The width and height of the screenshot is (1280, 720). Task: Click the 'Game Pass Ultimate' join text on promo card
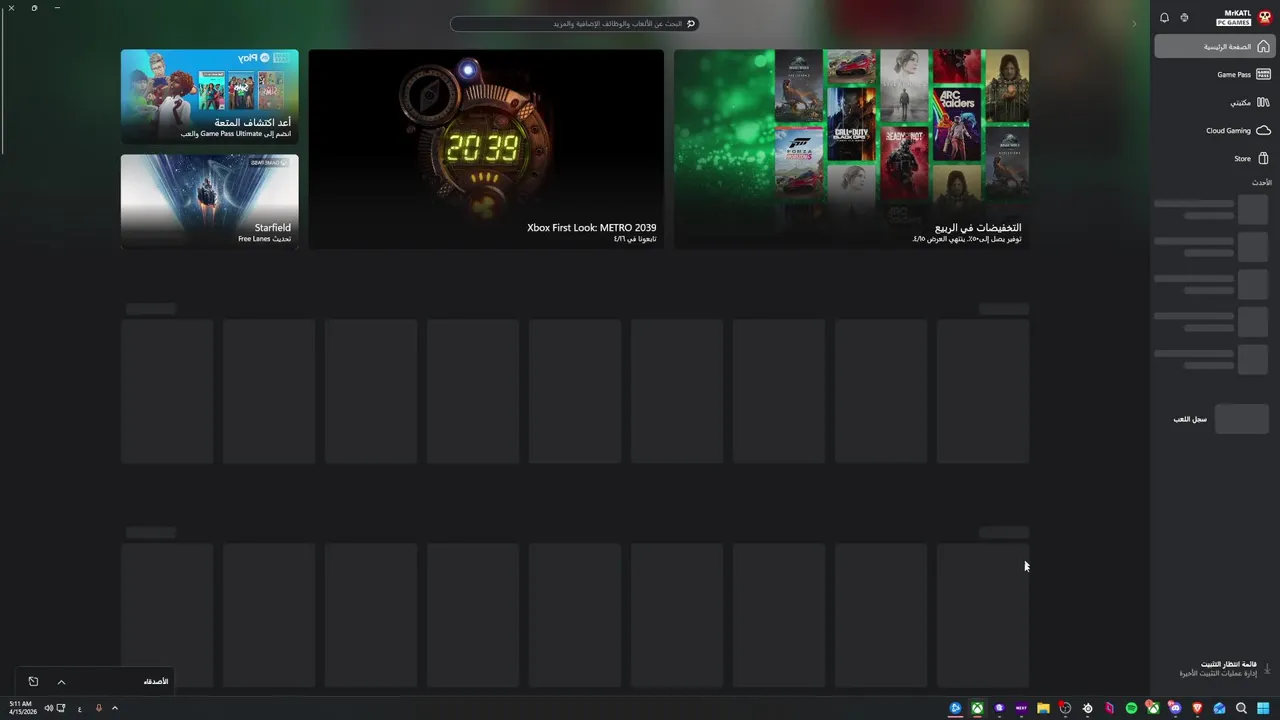click(x=235, y=133)
